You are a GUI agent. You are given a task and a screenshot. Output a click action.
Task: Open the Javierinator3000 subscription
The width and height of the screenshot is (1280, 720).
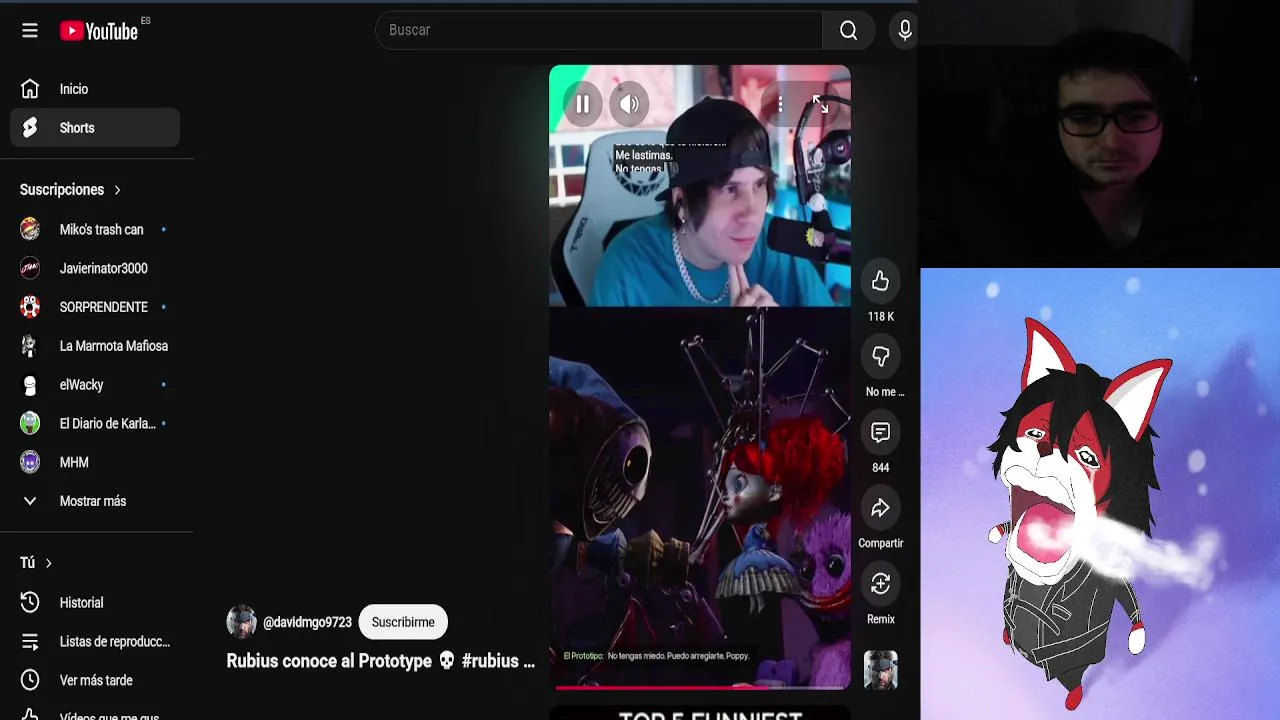95,269
